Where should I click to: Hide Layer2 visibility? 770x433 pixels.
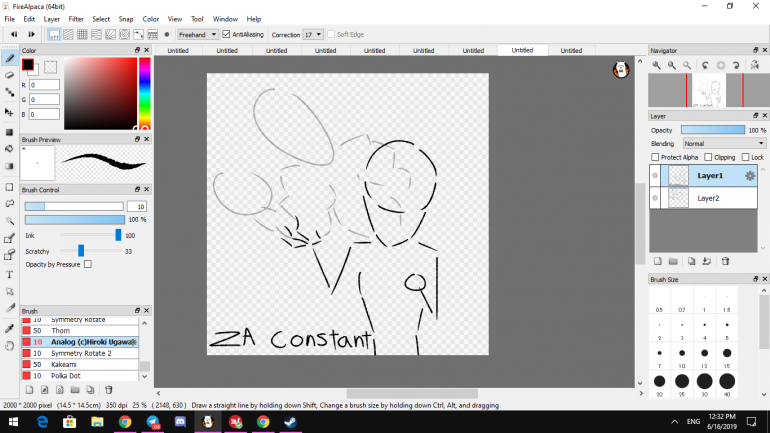[x=655, y=198]
